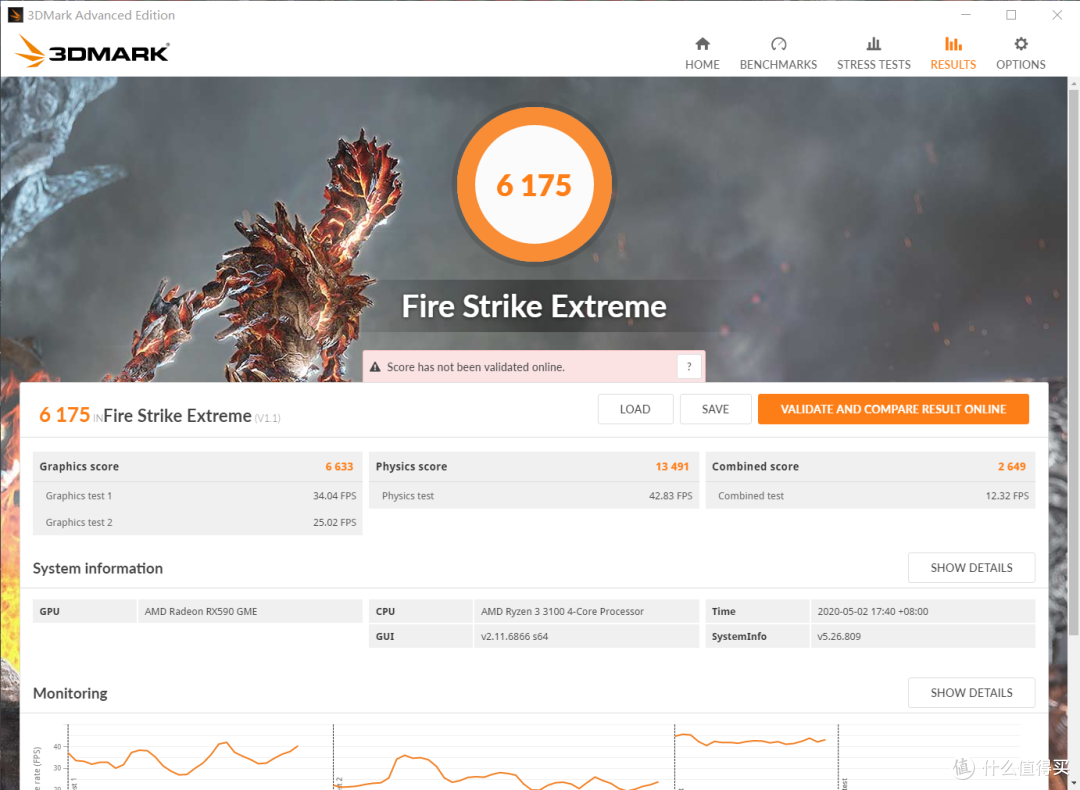The width and height of the screenshot is (1080, 790).
Task: Click the SAVE button
Action: (x=715, y=409)
